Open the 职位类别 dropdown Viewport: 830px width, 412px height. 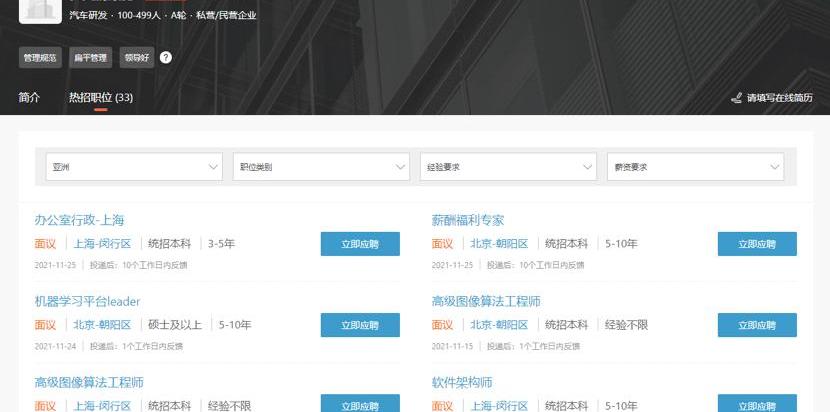[321, 167]
